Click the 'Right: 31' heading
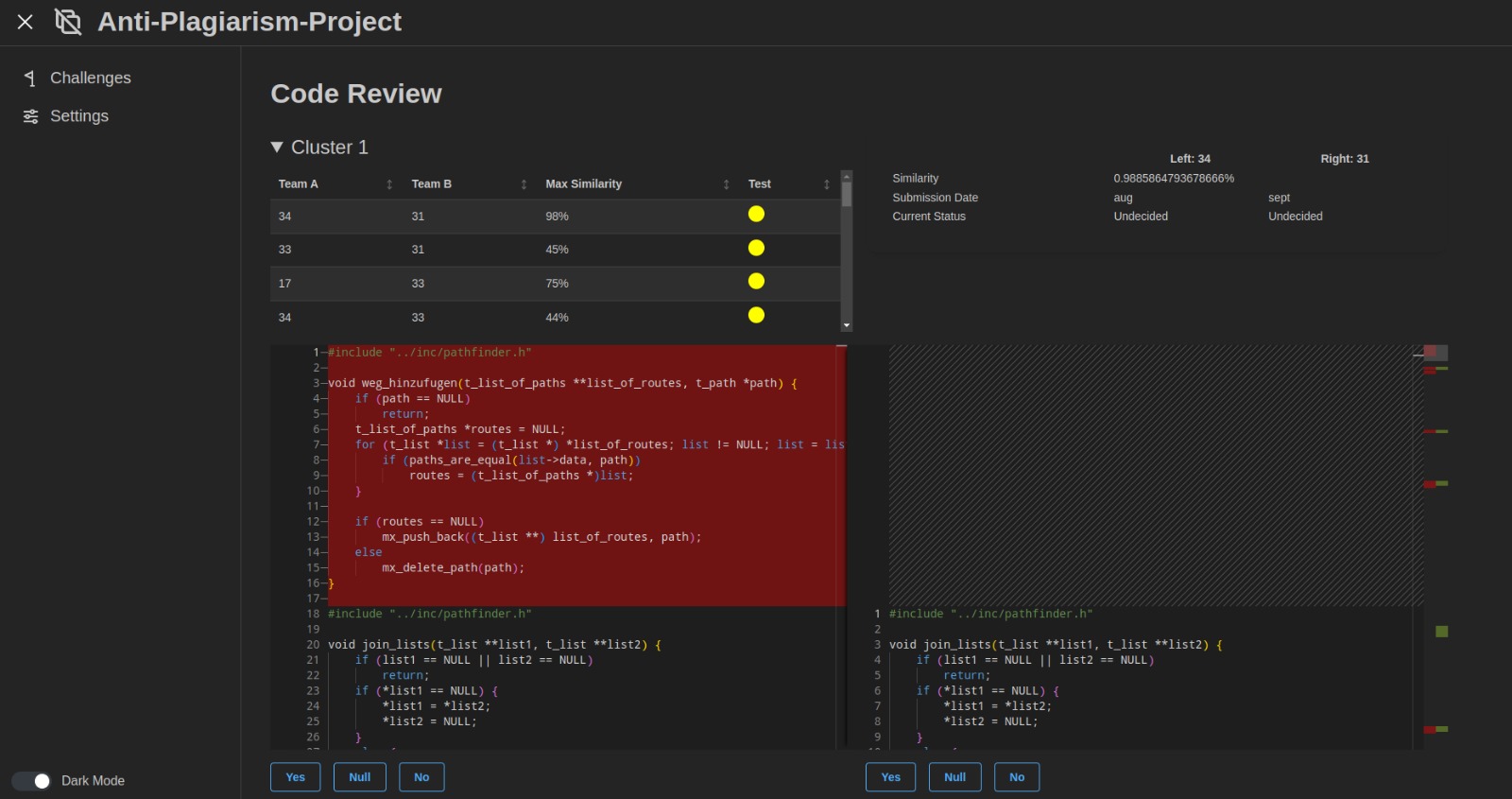The image size is (1512, 799). 1345,159
